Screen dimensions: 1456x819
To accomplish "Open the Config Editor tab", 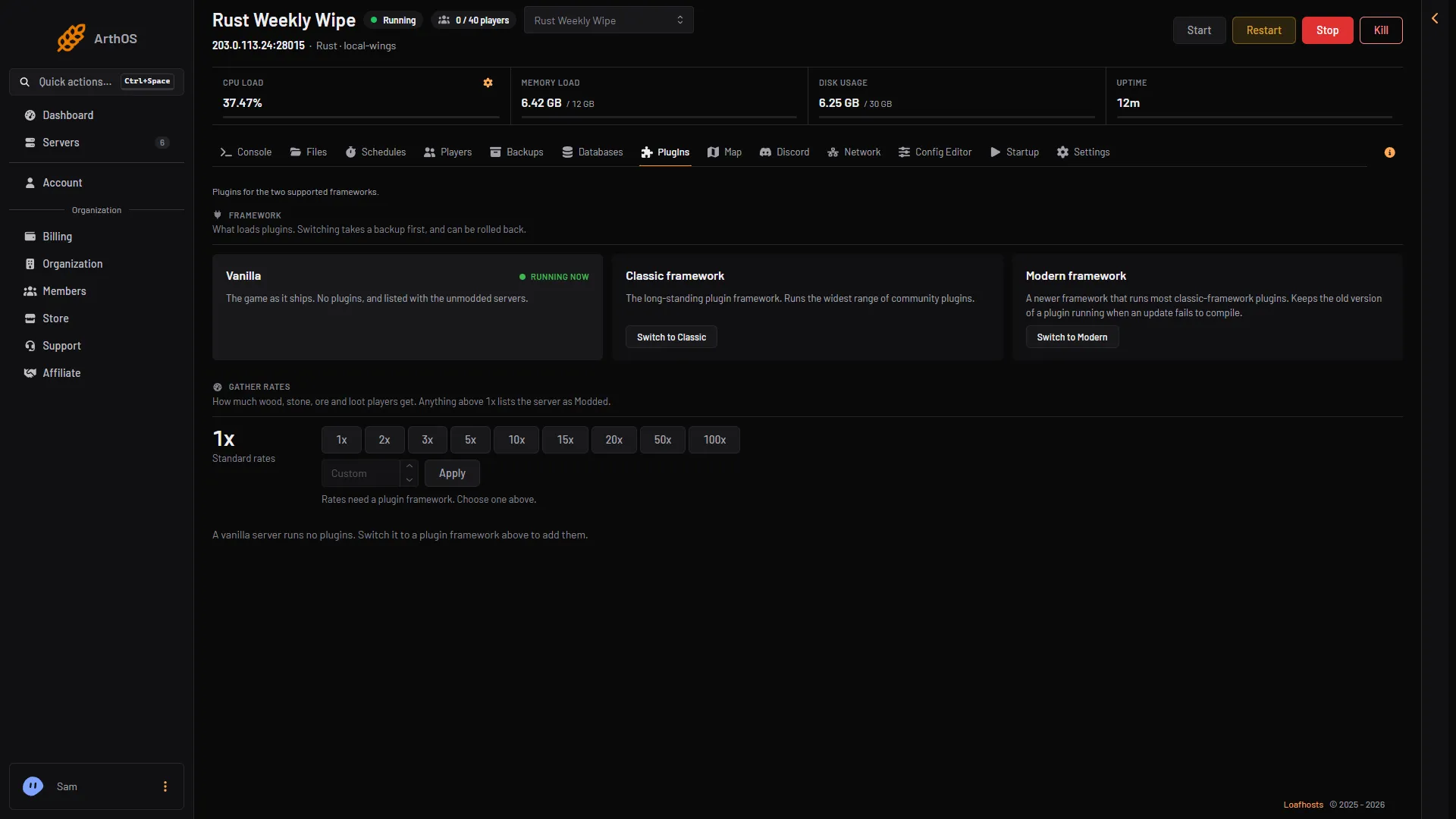I will click(935, 152).
